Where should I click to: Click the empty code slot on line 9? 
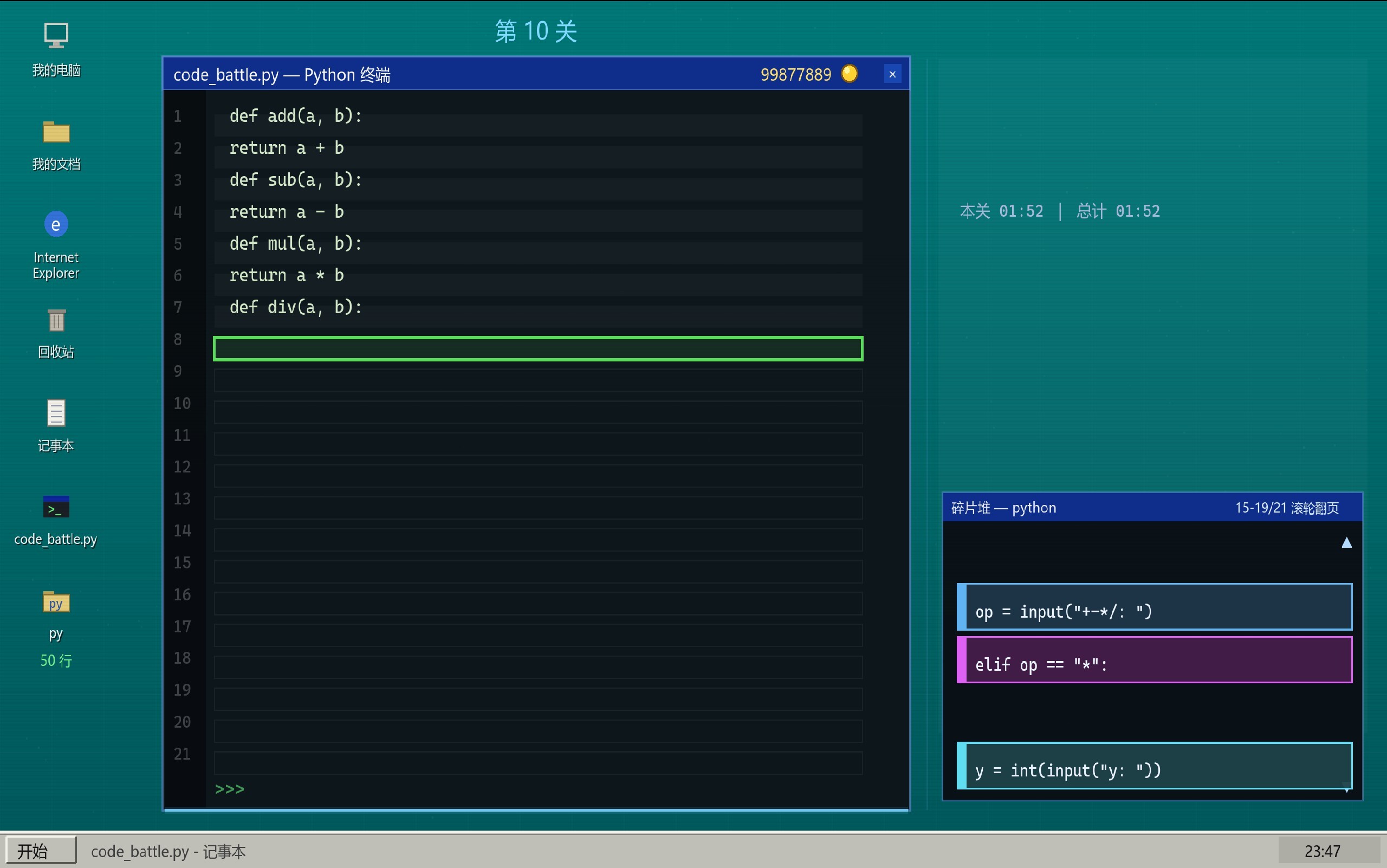538,380
